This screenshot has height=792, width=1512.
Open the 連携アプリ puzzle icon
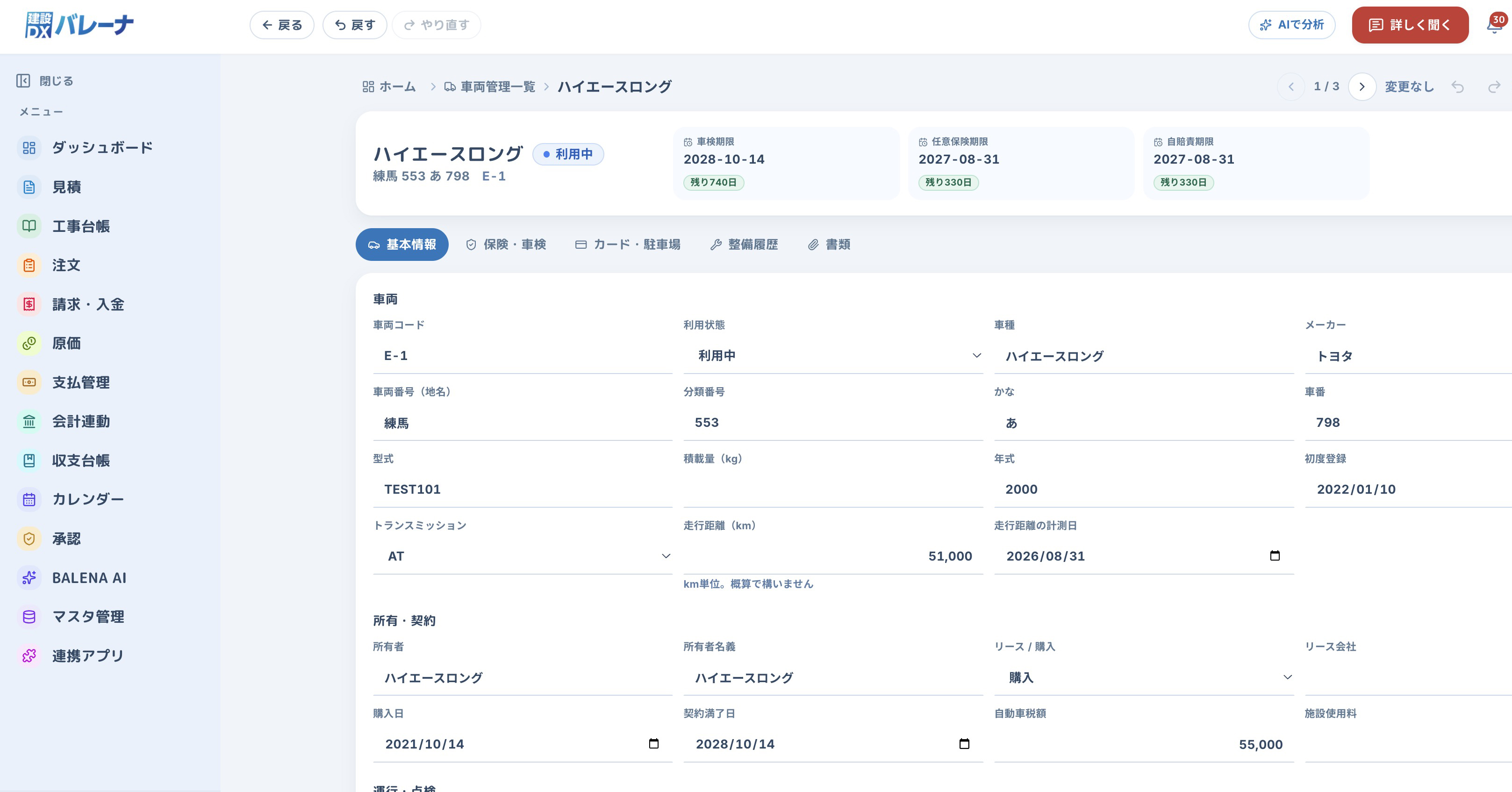[x=29, y=656]
